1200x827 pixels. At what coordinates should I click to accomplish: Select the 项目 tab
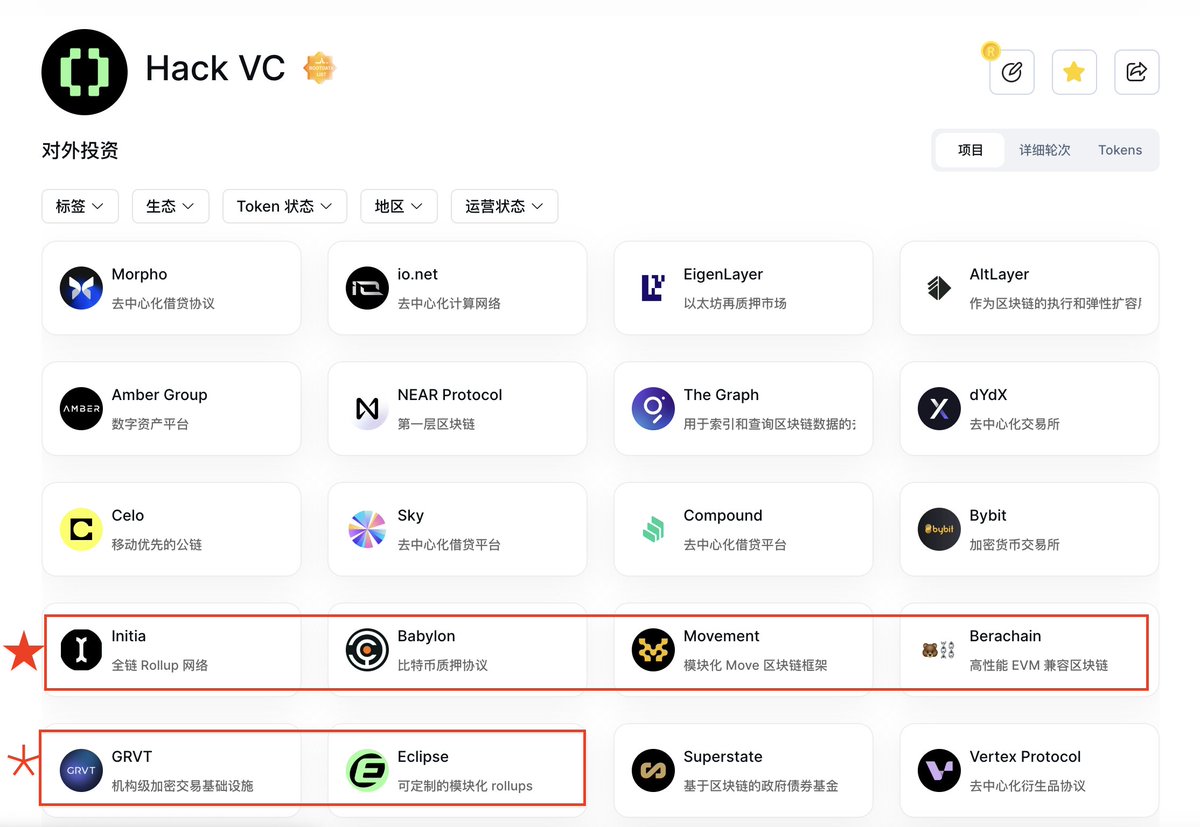tap(970, 150)
